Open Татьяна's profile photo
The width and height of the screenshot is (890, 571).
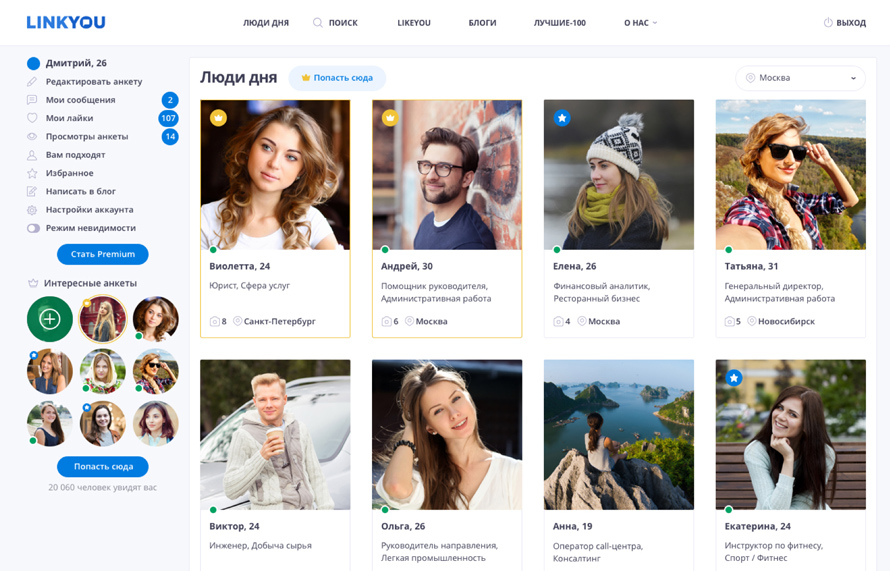coord(790,175)
